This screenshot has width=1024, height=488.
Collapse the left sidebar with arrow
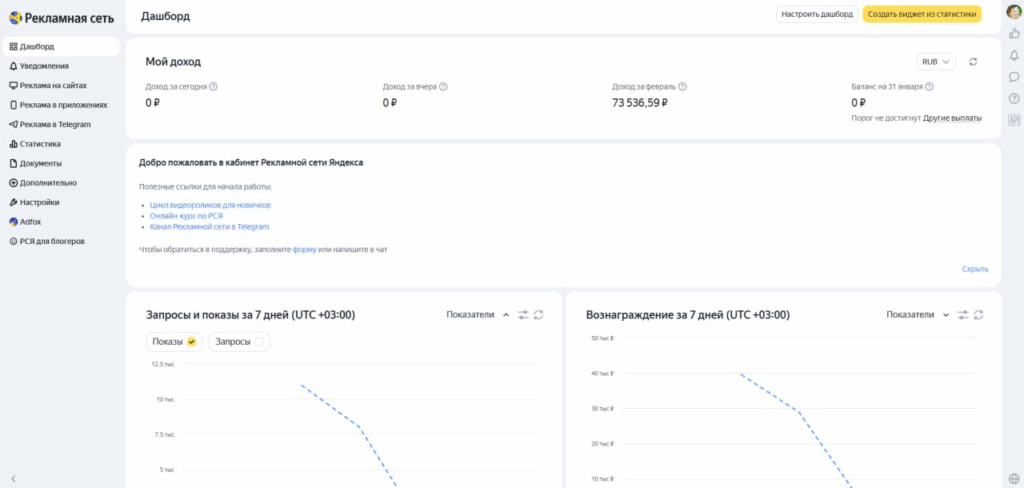(x=13, y=479)
